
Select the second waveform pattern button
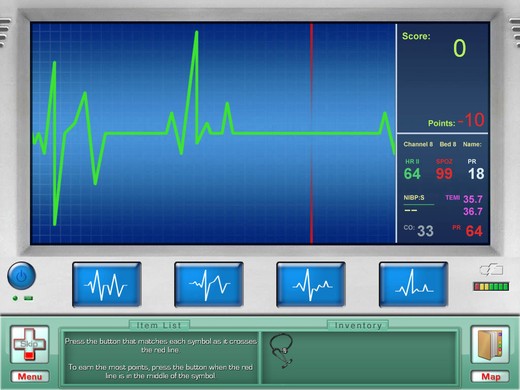(x=209, y=284)
